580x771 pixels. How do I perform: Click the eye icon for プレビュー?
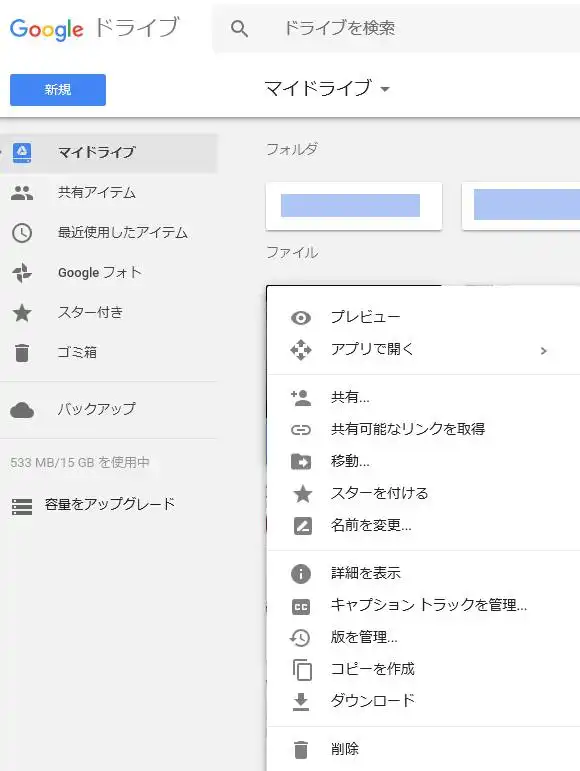[x=301, y=318]
